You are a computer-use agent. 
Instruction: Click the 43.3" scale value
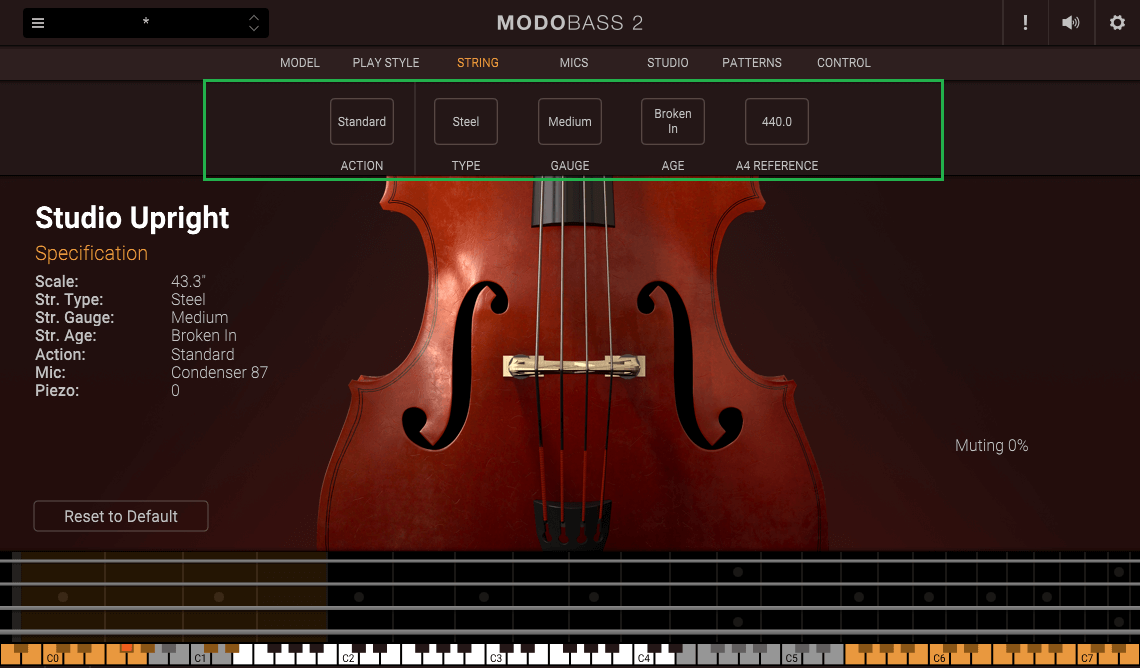[x=188, y=281]
